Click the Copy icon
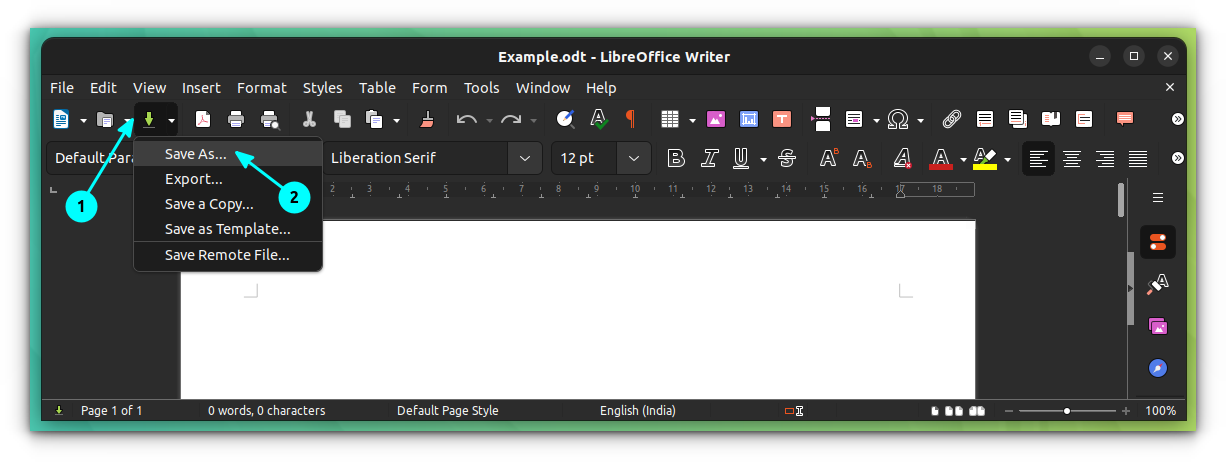The image size is (1226, 463). [342, 120]
